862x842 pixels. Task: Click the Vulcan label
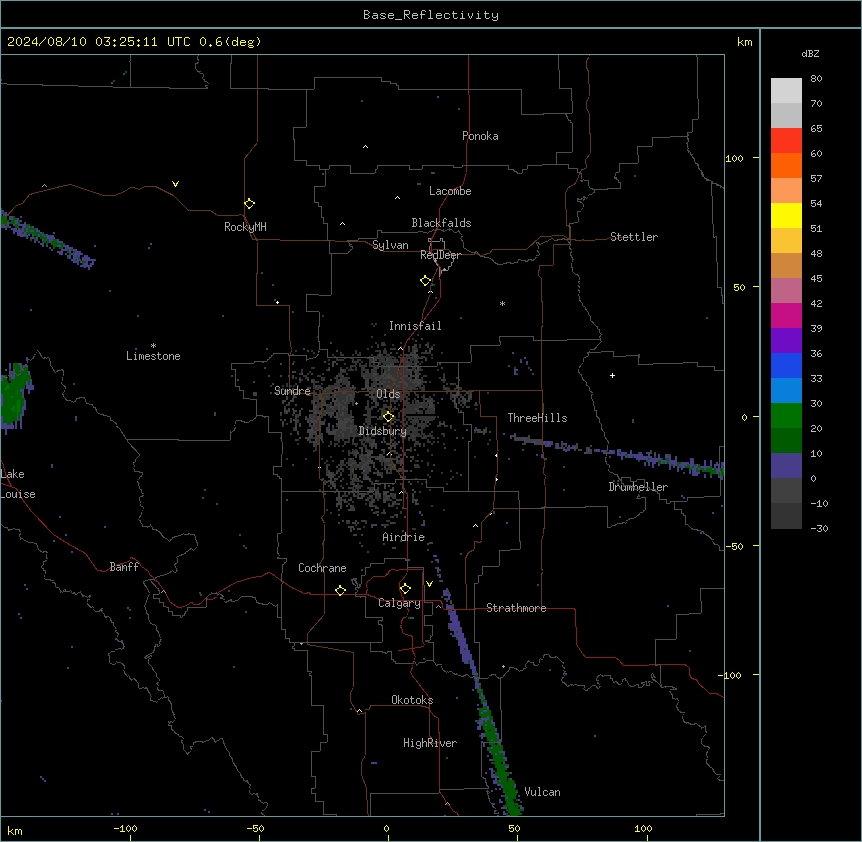[543, 792]
